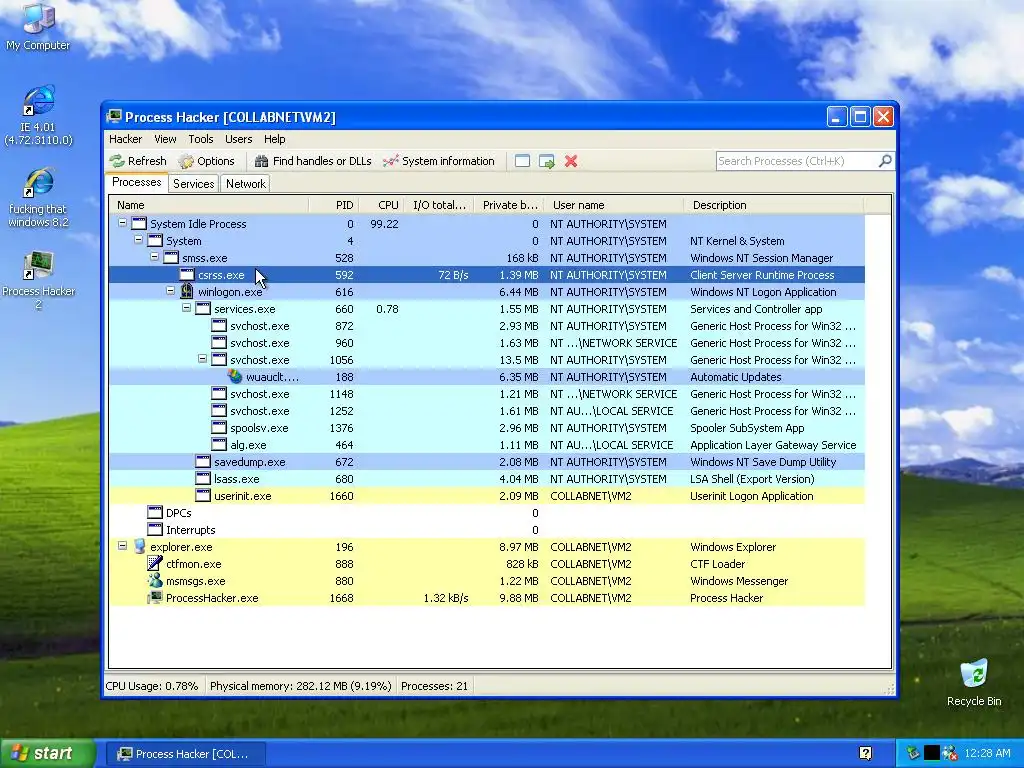Click the explorer.exe process icon
1024x768 pixels.
139,547
